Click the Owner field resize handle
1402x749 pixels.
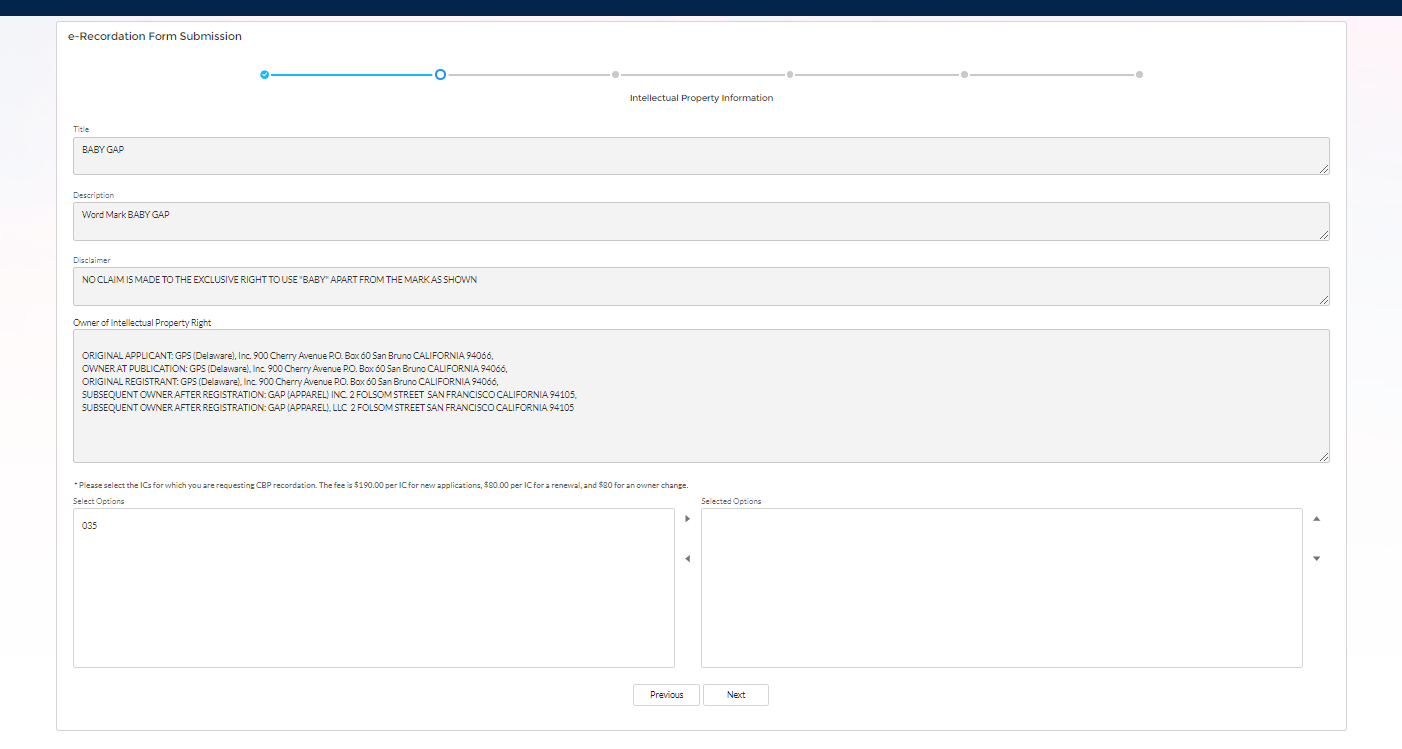(1324, 457)
